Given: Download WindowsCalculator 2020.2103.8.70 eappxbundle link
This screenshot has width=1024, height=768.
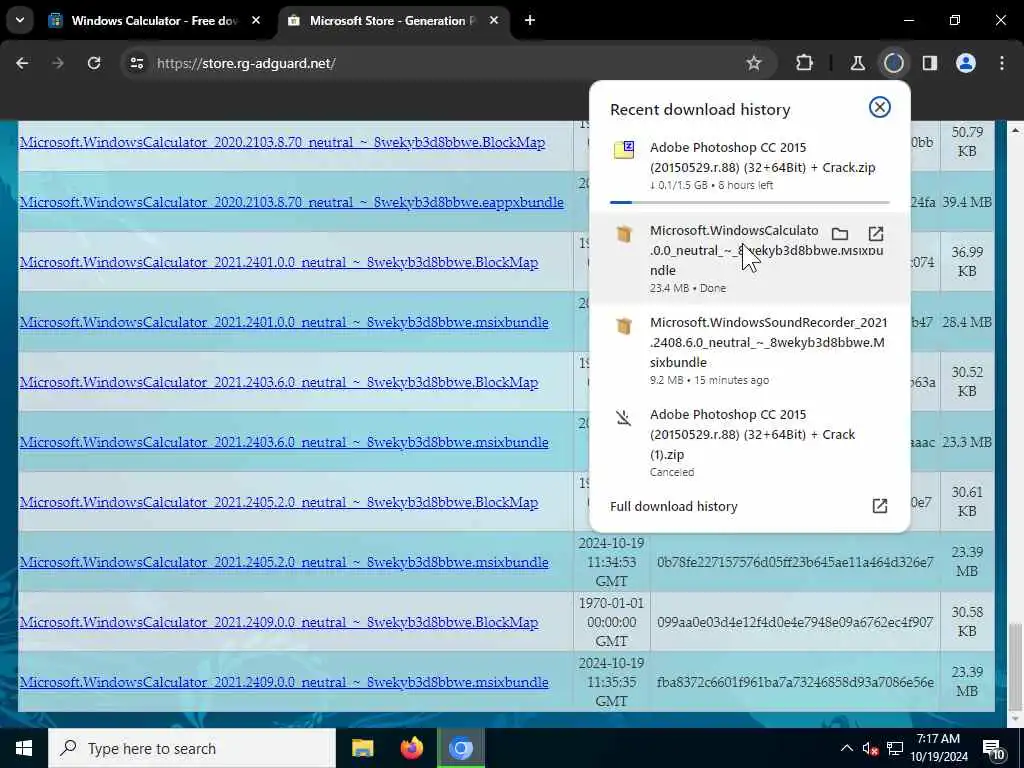Looking at the screenshot, I should pos(291,202).
